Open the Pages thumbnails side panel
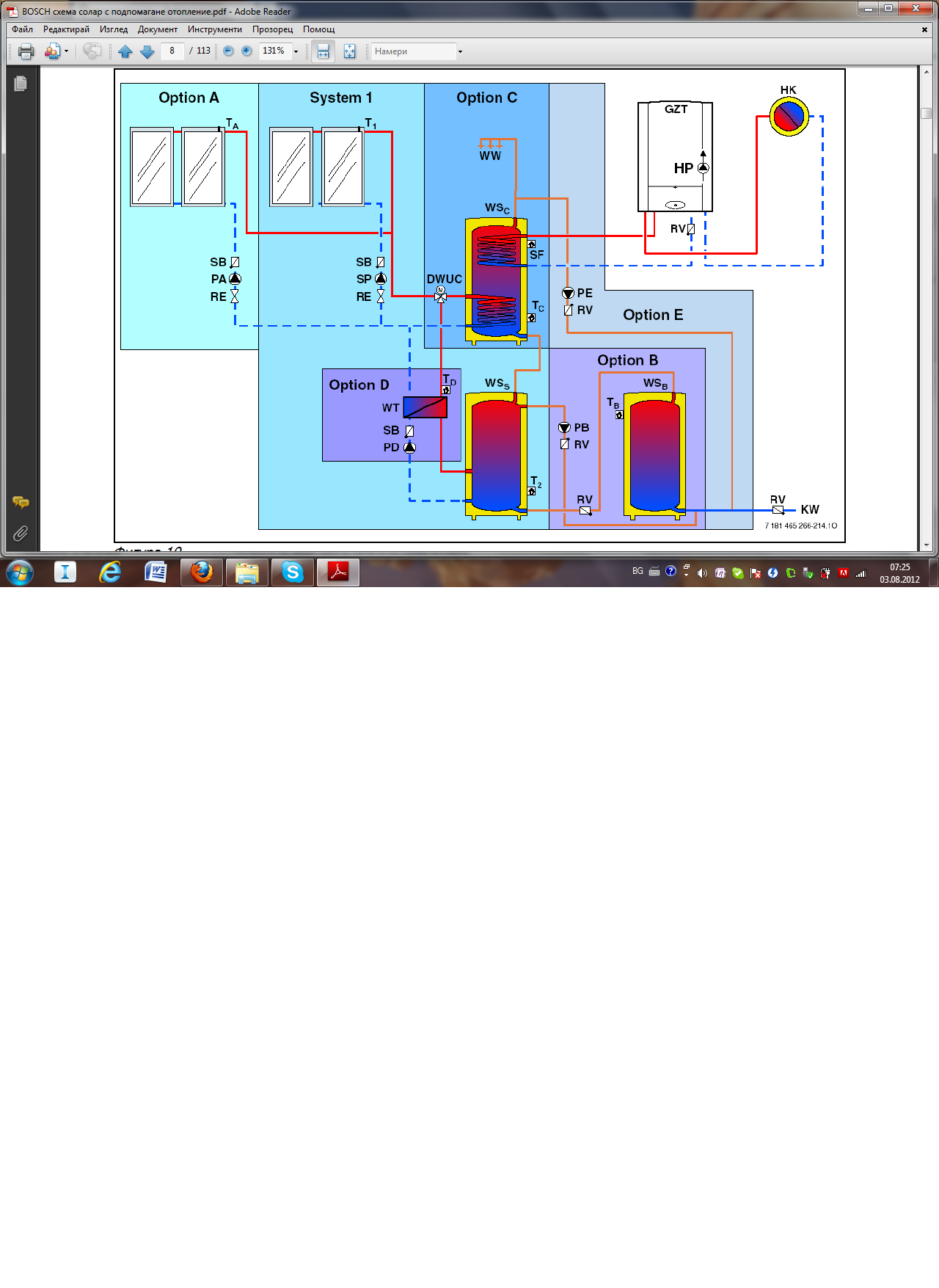Viewport: 939px width, 1288px height. click(21, 84)
